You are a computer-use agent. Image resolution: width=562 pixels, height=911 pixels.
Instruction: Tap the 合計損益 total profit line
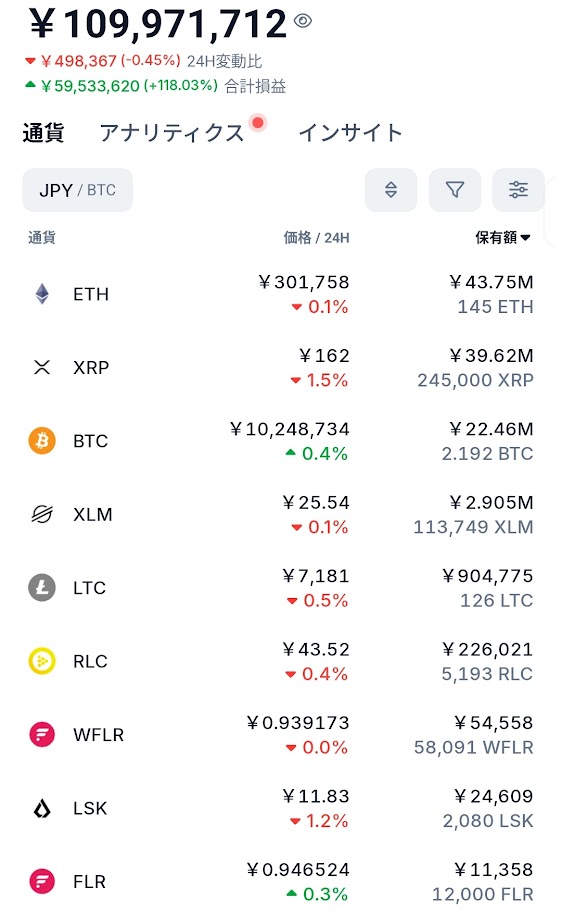(x=156, y=86)
